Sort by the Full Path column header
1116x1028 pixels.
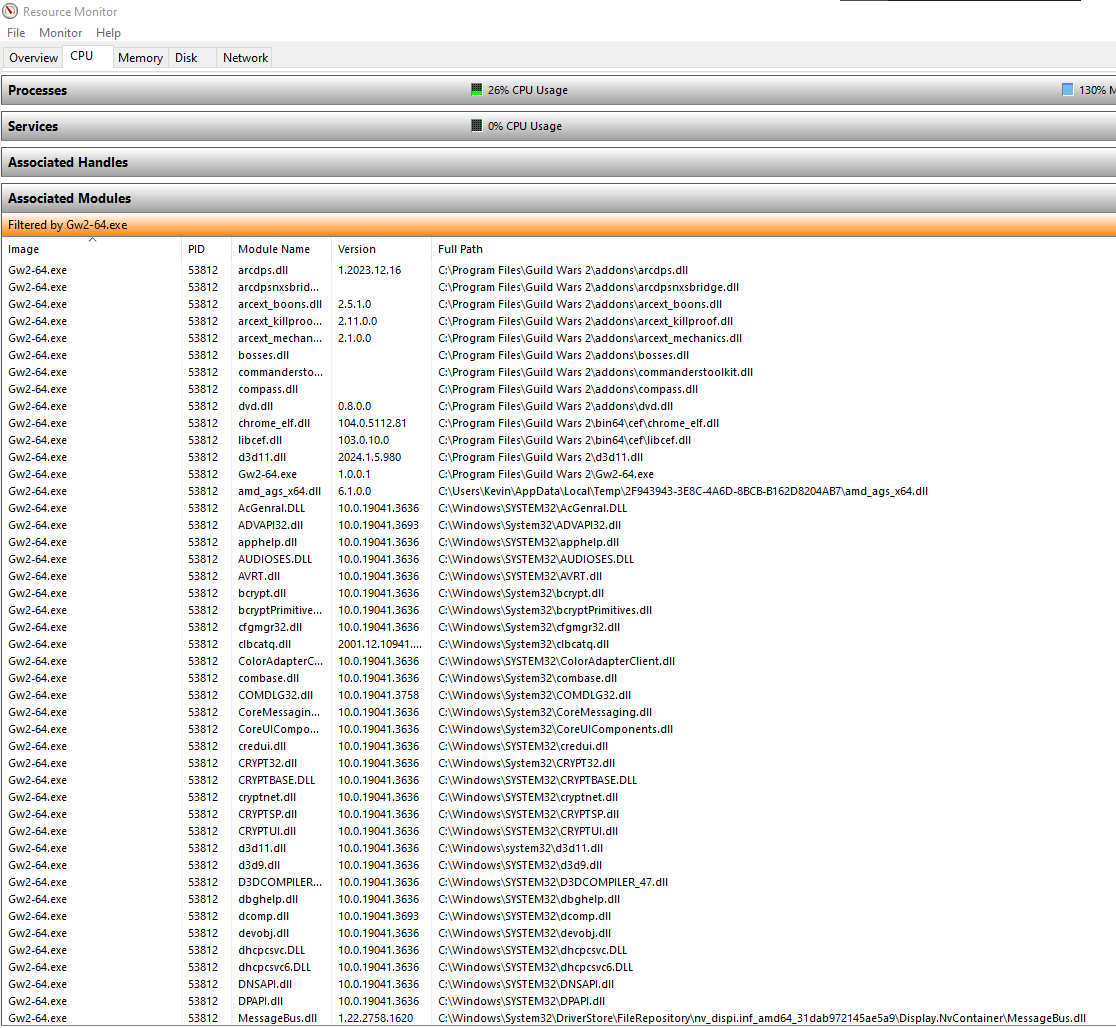click(x=774, y=249)
